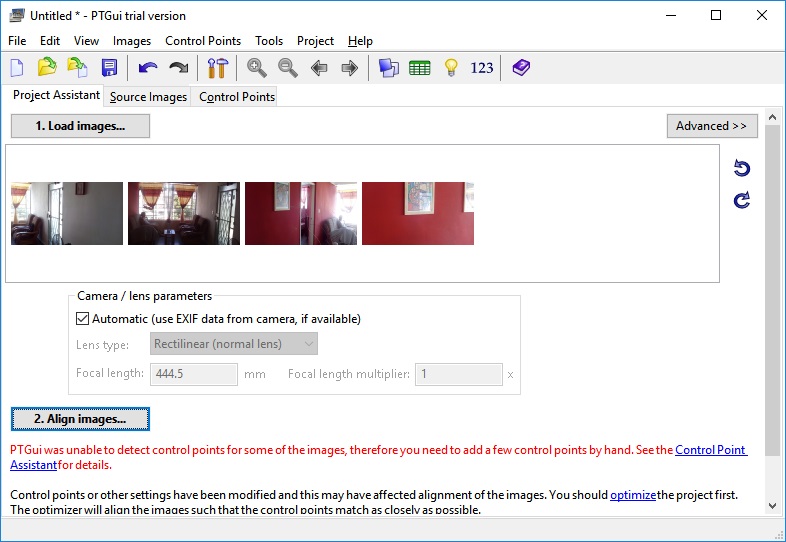786x542 pixels.
Task: Save the project with the floppy icon
Action: [109, 67]
